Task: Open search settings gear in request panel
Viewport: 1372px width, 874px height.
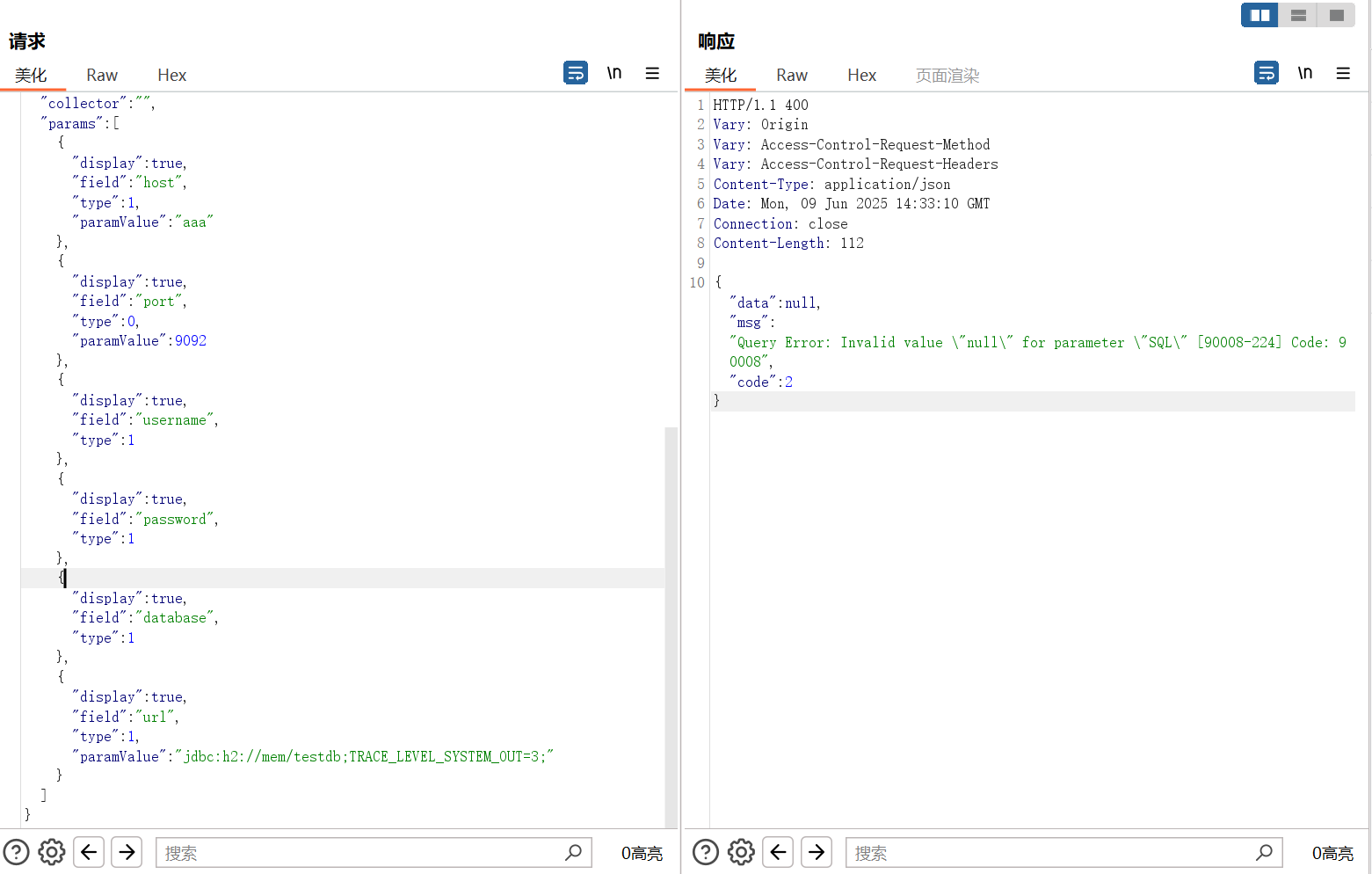Action: tap(52, 852)
